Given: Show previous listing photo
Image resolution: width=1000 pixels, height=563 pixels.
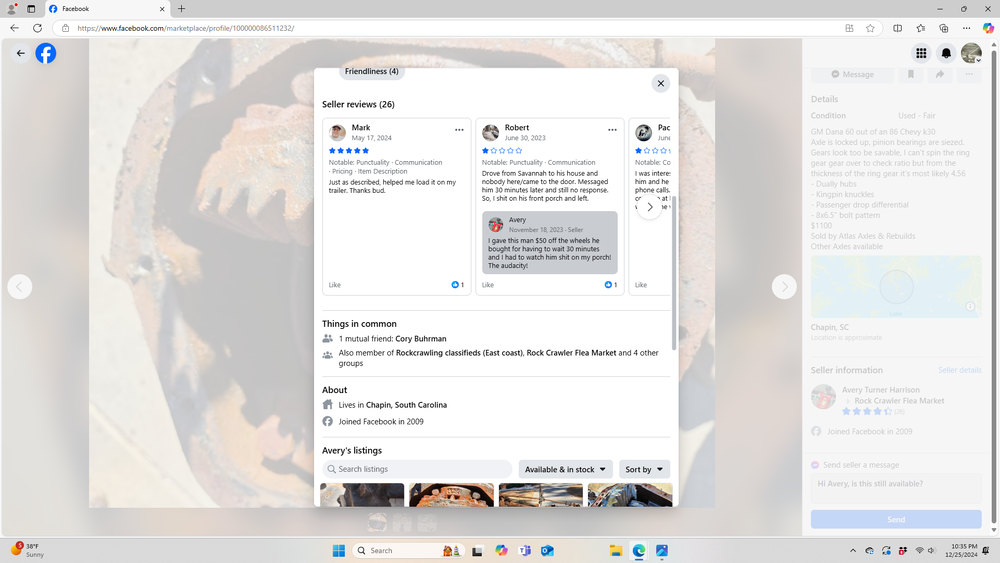Looking at the screenshot, I should point(20,287).
